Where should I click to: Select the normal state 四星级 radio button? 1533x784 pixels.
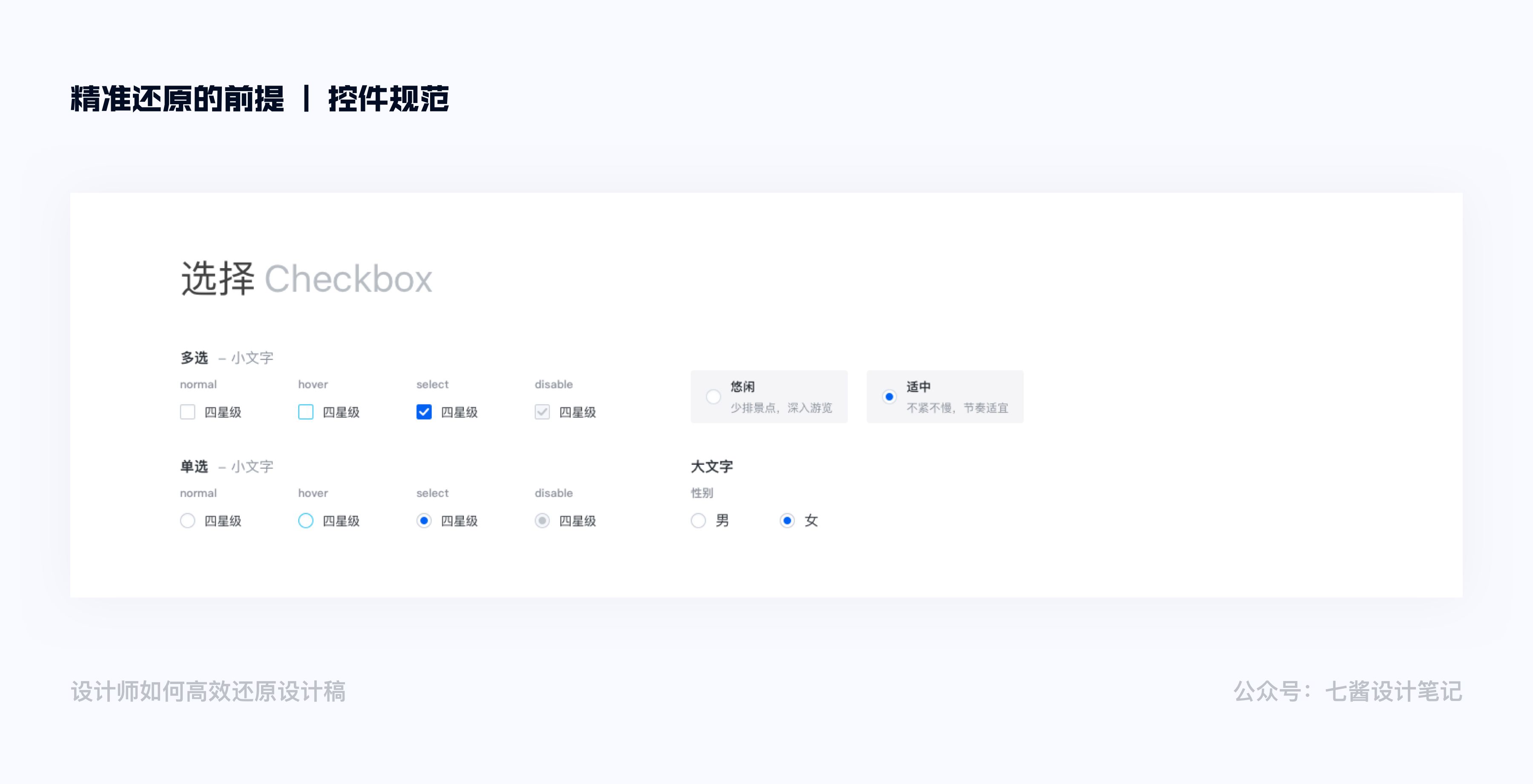coord(187,521)
